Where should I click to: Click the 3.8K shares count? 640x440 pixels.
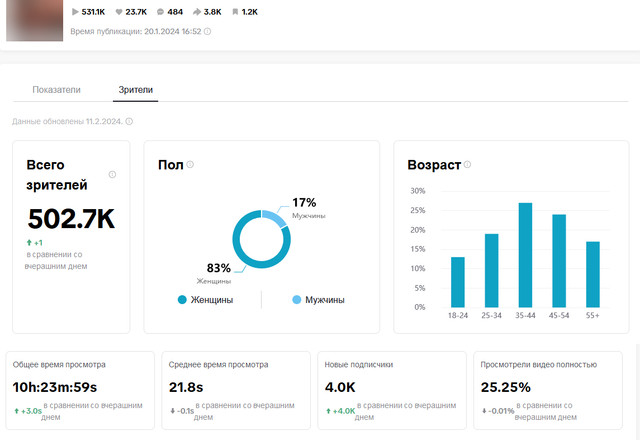212,12
